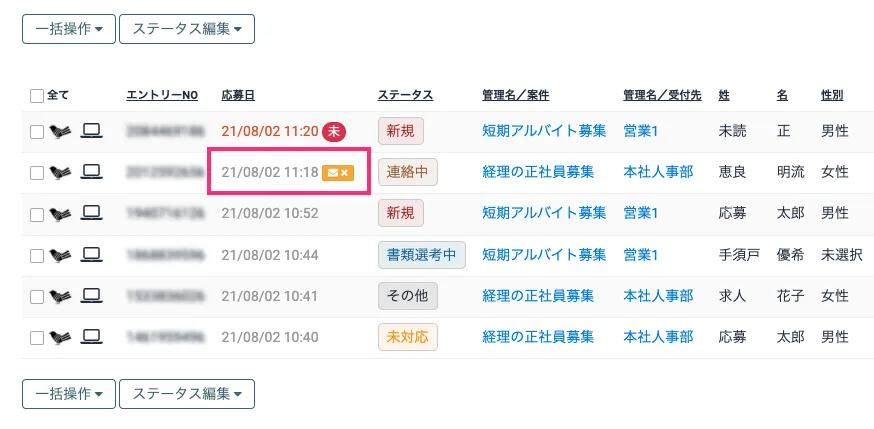The image size is (874, 429).
Task: Click the laptop icon in the 11:20 entry row
Action: tap(92, 130)
